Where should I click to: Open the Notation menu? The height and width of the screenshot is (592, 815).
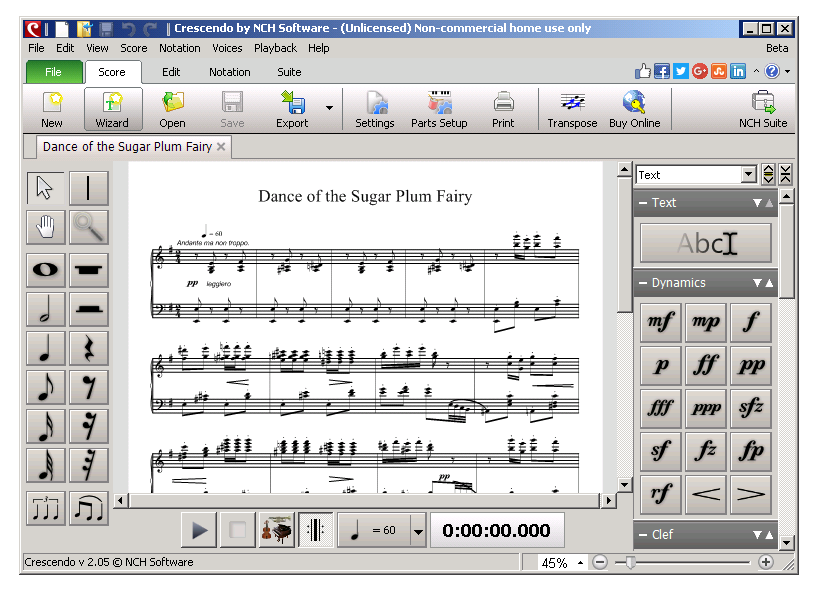pos(179,48)
